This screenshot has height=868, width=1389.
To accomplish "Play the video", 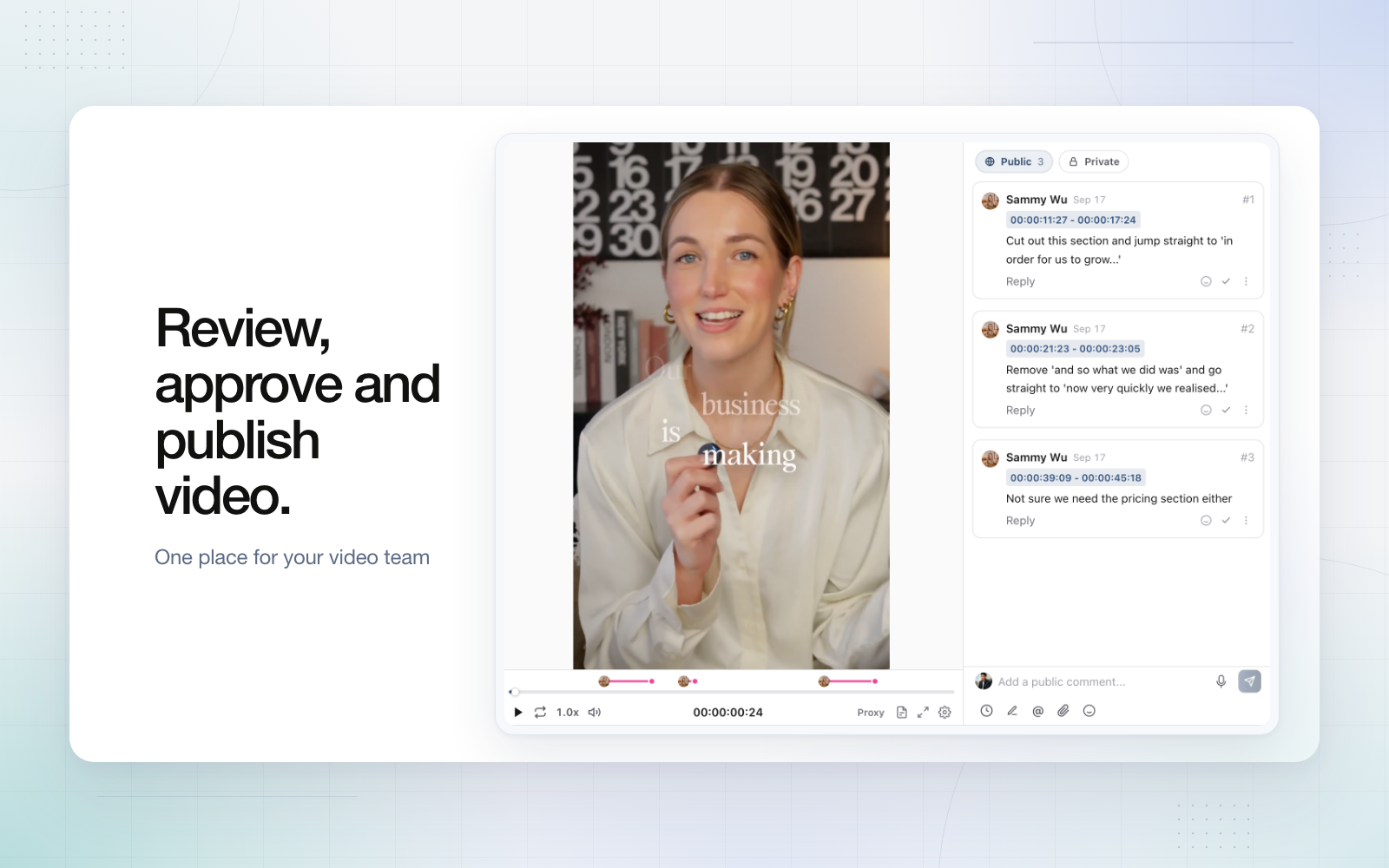I will click(x=518, y=712).
